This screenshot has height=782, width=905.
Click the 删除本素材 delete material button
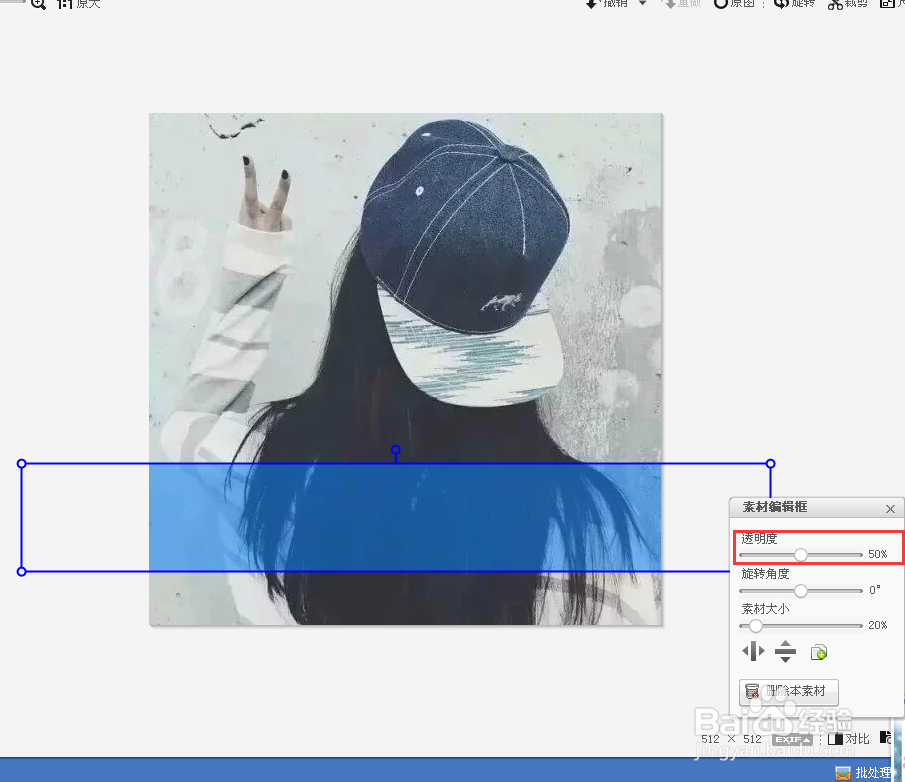pyautogui.click(x=789, y=692)
